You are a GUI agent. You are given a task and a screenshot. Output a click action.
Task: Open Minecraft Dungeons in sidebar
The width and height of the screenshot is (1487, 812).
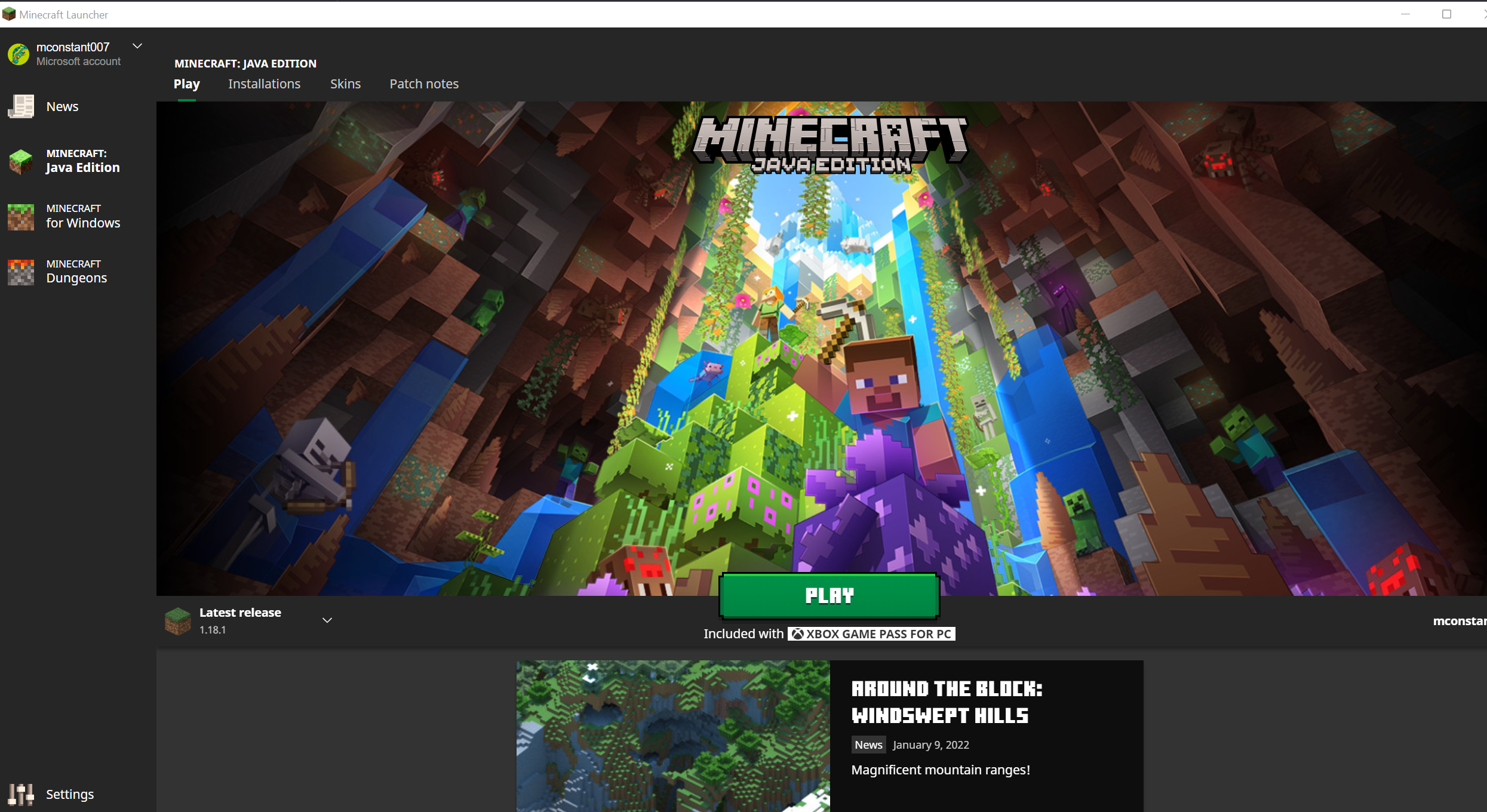coord(78,272)
